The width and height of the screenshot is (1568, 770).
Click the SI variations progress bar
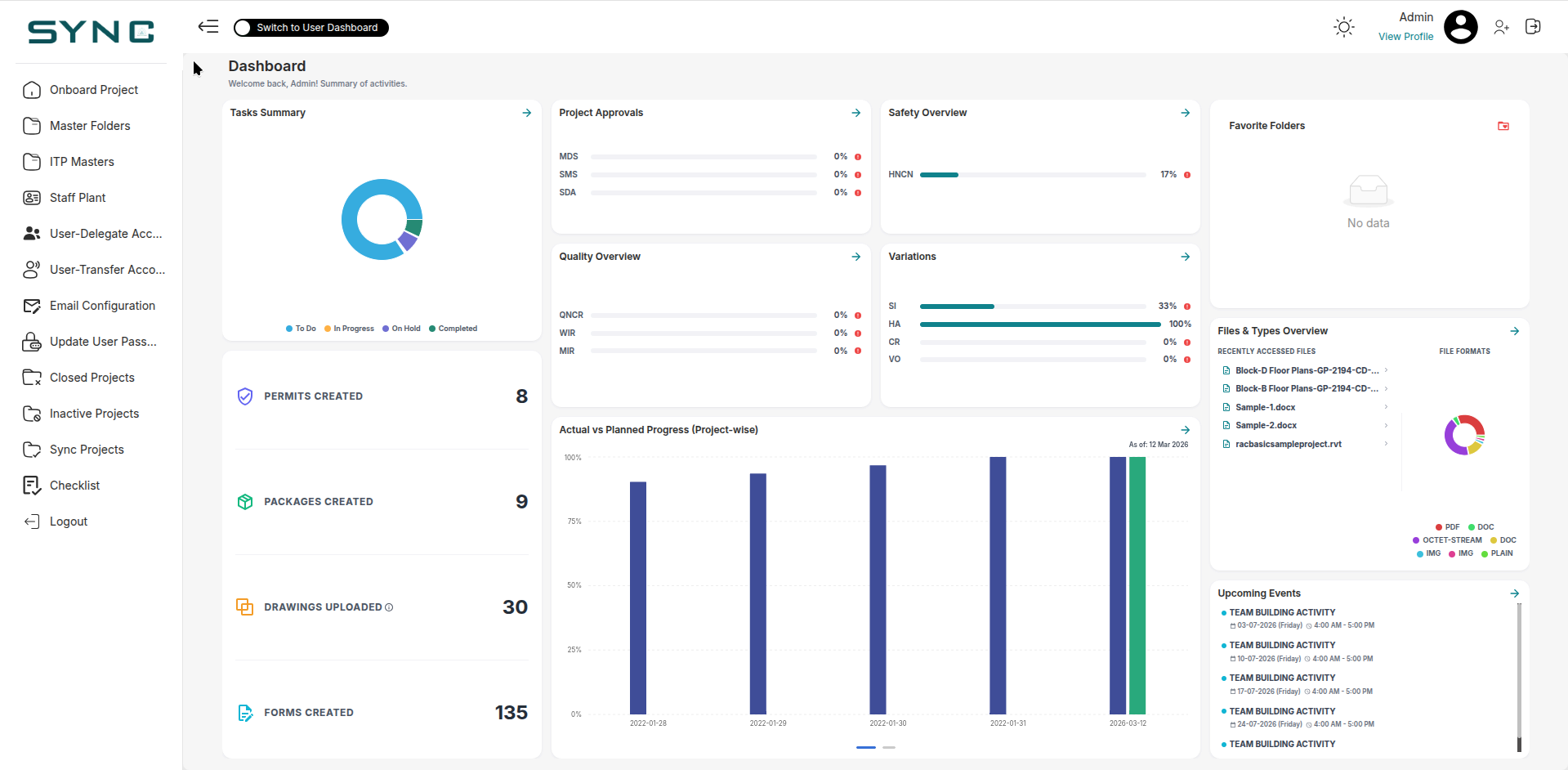pyautogui.click(x=1033, y=307)
